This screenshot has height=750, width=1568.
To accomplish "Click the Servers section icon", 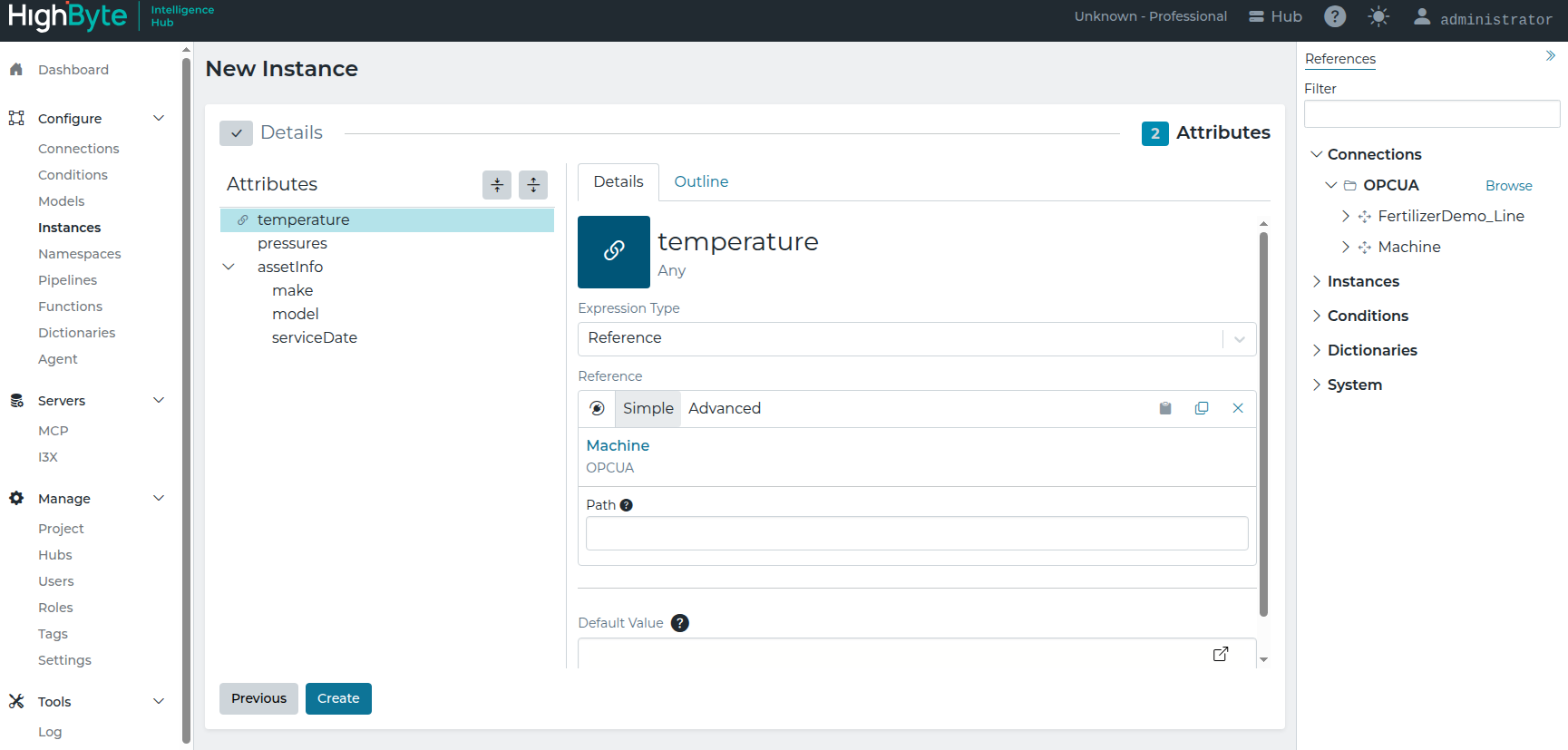I will [16, 400].
